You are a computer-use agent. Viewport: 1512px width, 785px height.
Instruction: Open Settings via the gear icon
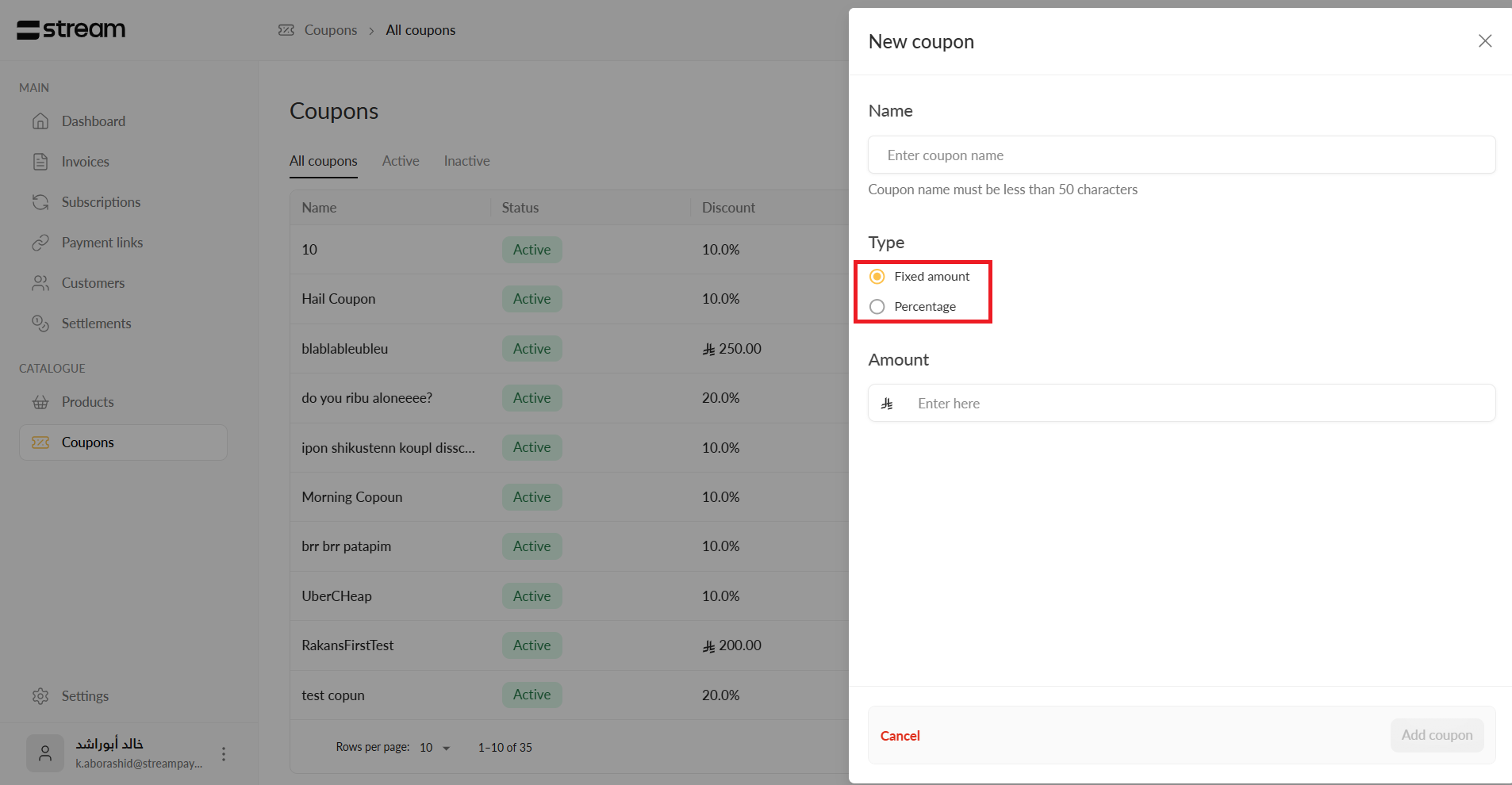pos(40,696)
